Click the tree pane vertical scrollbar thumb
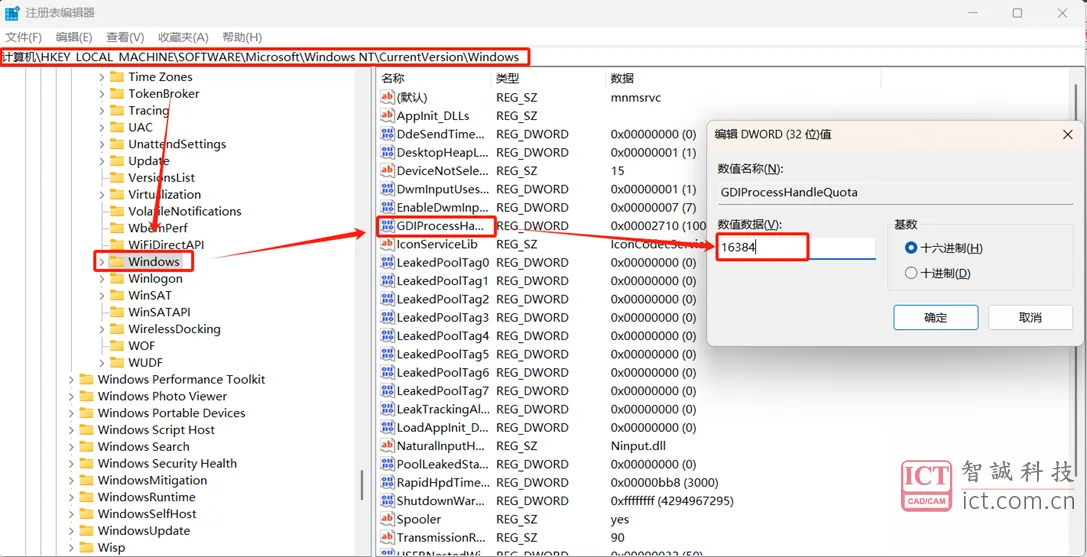The width and height of the screenshot is (1087, 557). coord(362,486)
